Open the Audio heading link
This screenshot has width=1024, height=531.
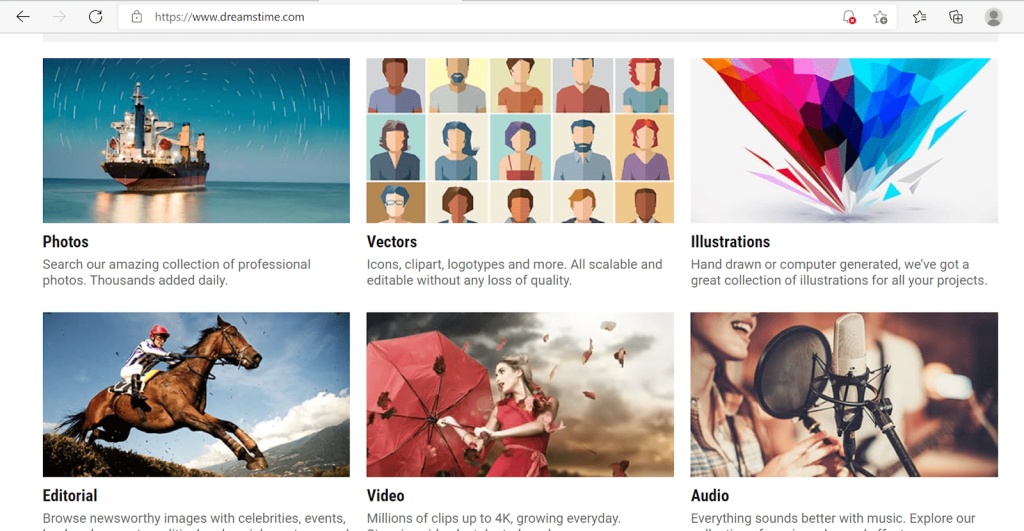point(710,496)
